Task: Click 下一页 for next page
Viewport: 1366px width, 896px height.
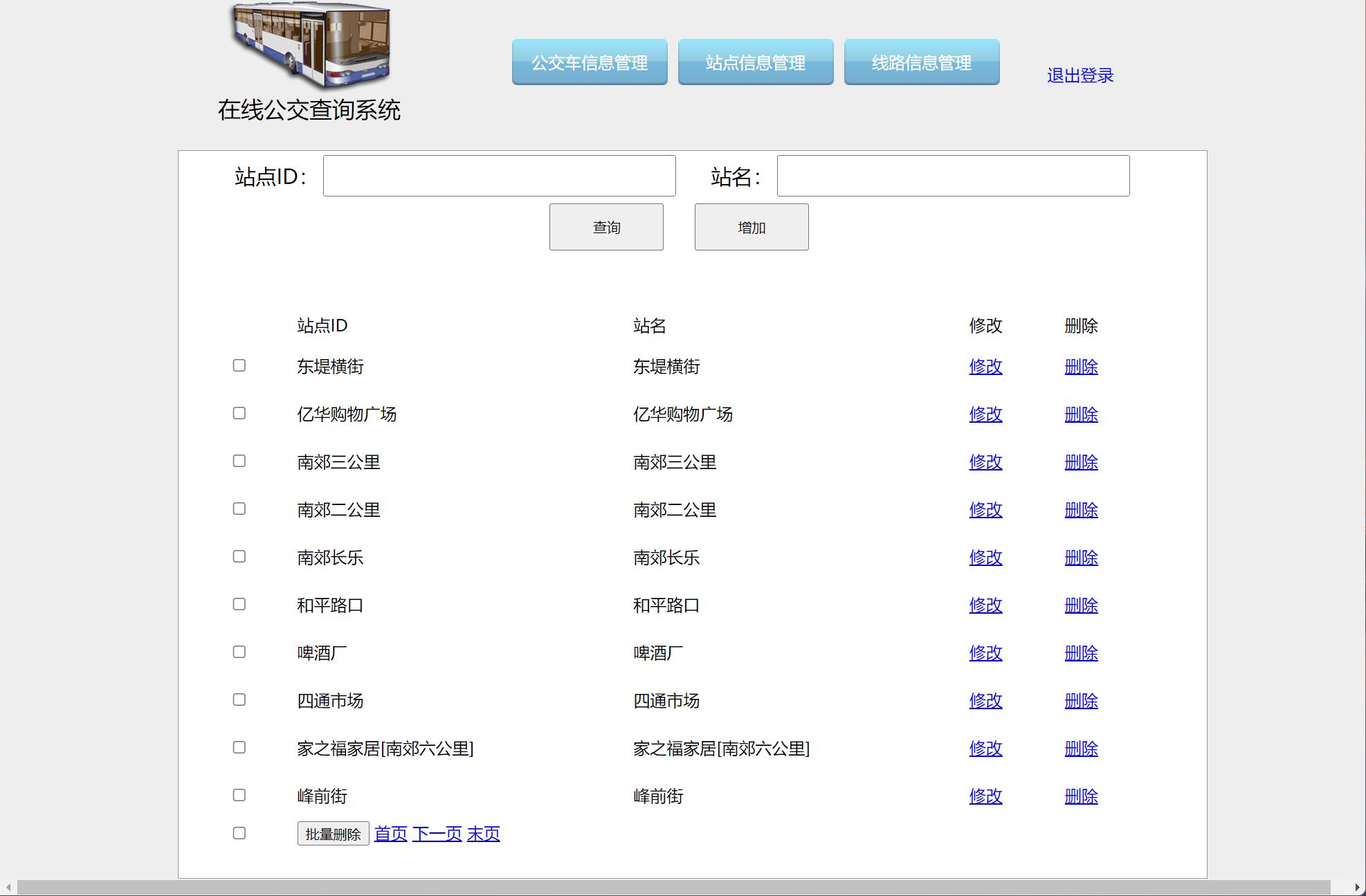Action: pyautogui.click(x=437, y=834)
